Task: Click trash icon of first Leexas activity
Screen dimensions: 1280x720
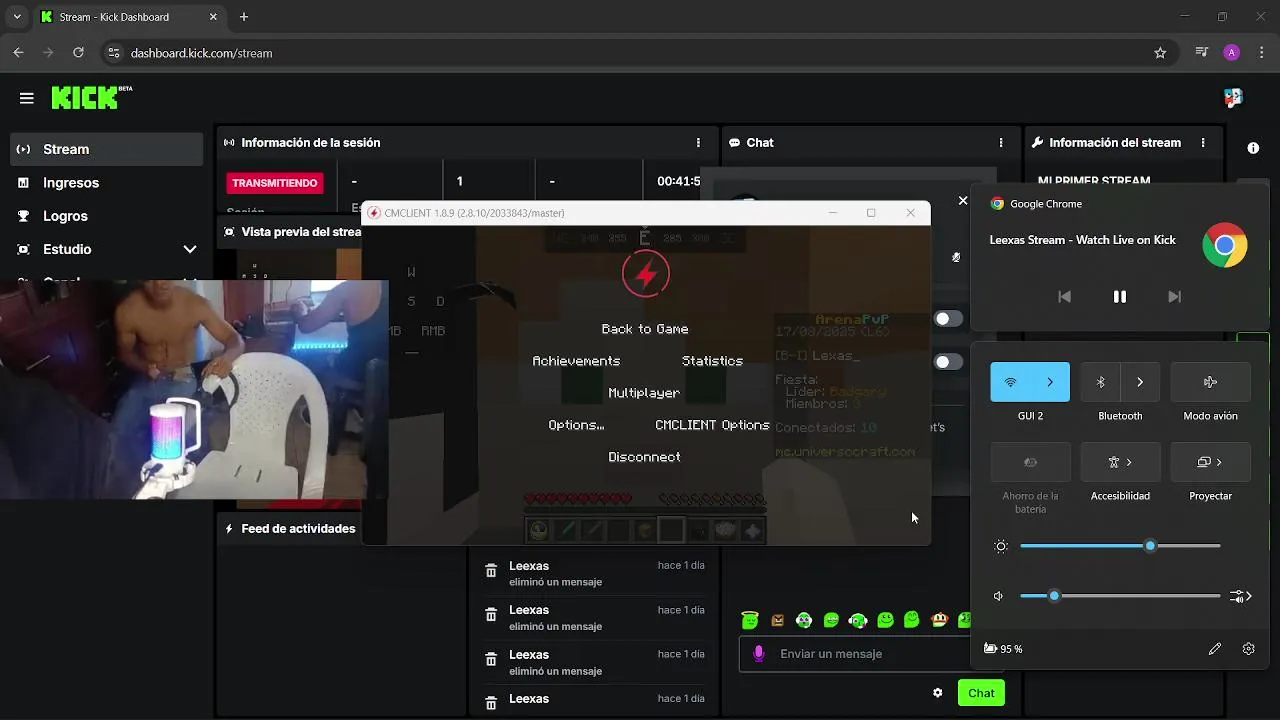Action: [491, 571]
